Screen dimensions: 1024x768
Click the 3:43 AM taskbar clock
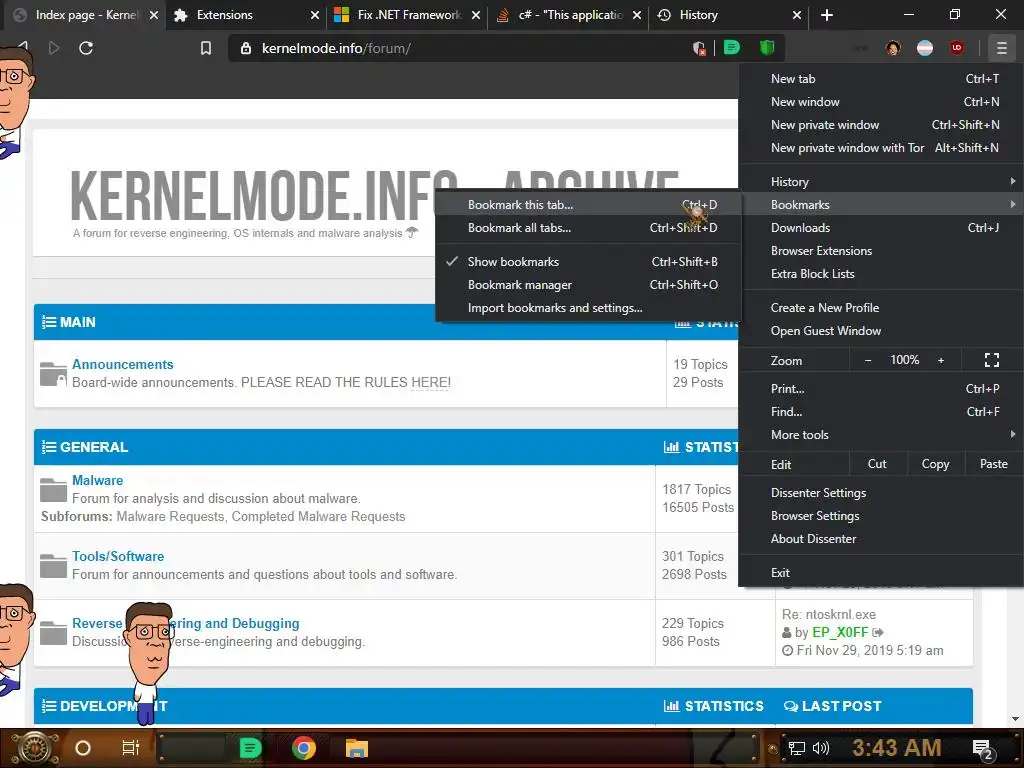[897, 748]
